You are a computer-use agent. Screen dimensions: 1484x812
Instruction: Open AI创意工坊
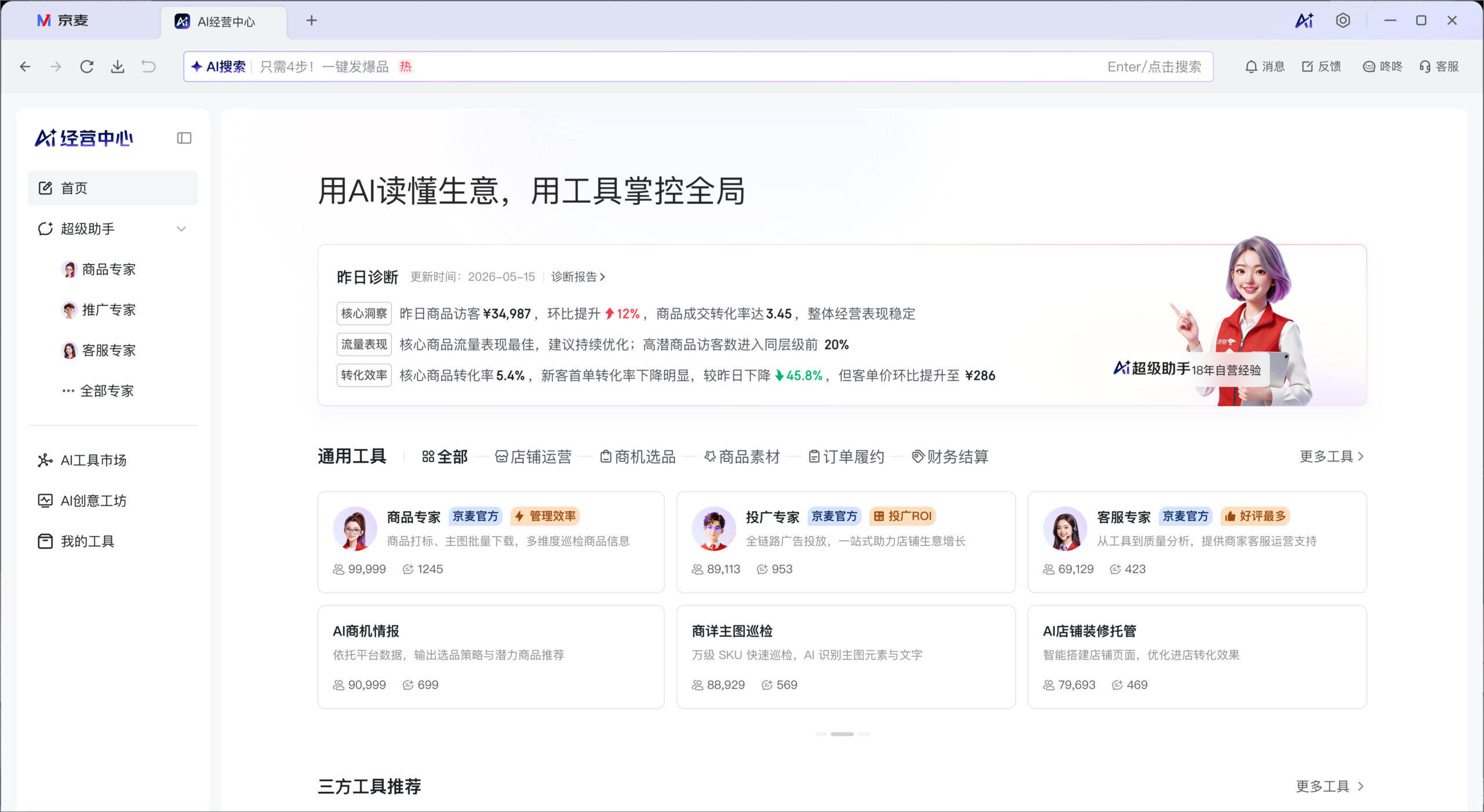click(112, 501)
